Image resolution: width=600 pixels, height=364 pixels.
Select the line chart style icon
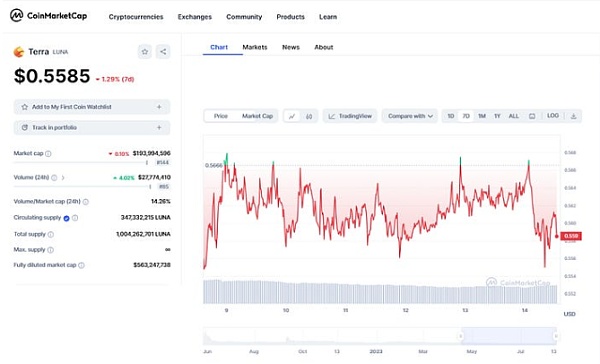(x=292, y=116)
